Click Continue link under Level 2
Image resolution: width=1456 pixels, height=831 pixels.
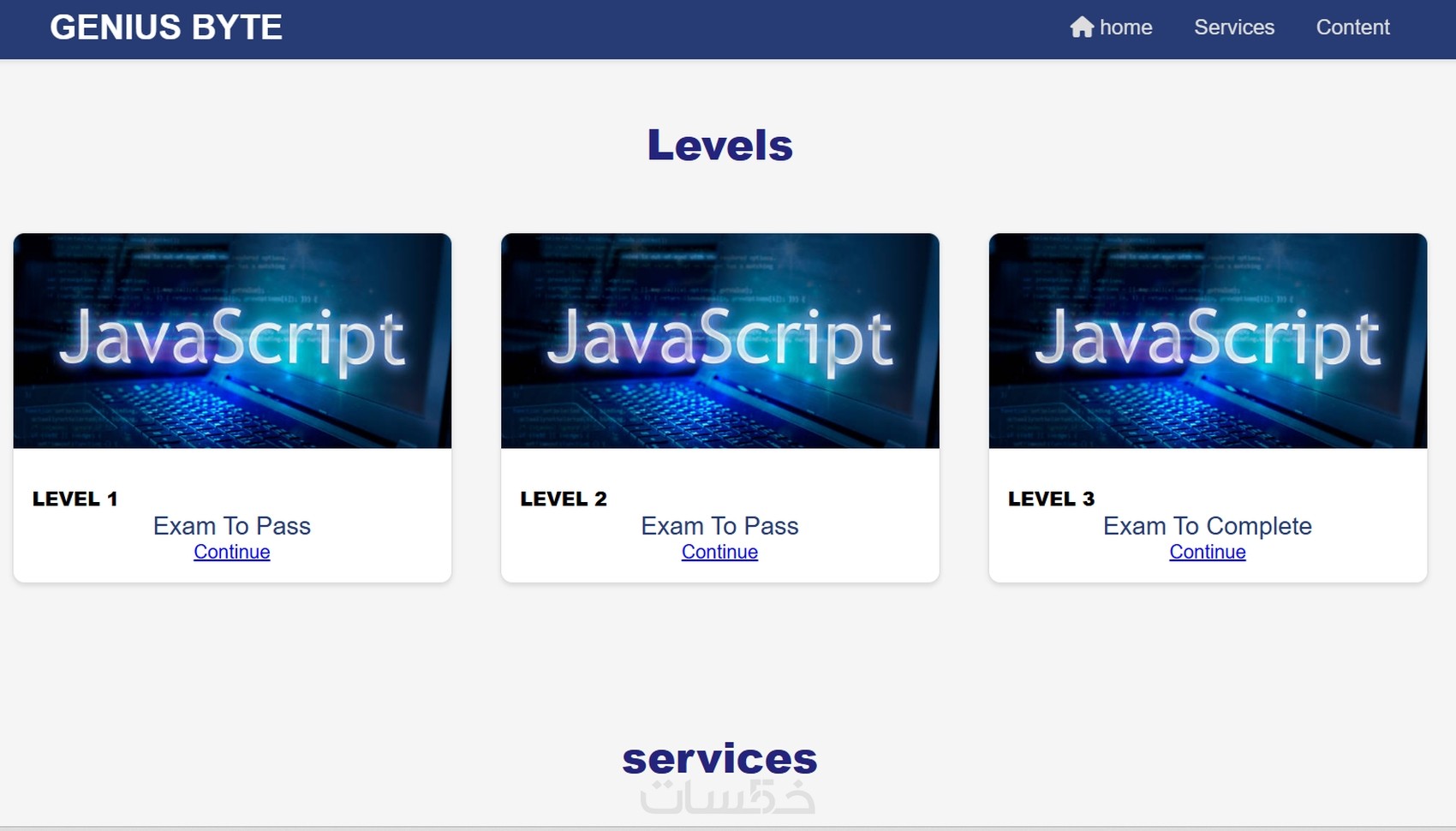pos(719,552)
